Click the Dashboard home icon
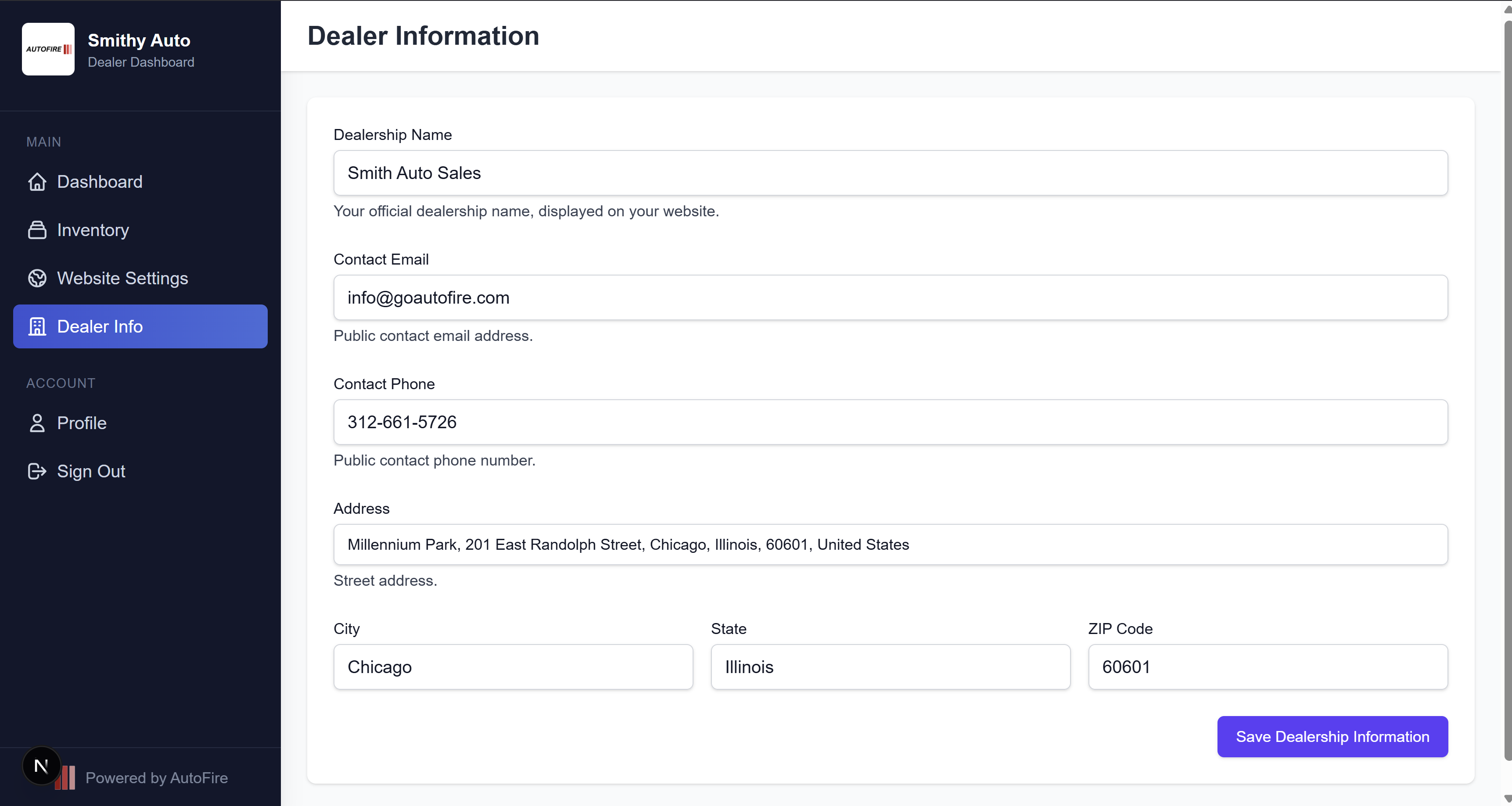Viewport: 1512px width, 806px height. coord(37,182)
